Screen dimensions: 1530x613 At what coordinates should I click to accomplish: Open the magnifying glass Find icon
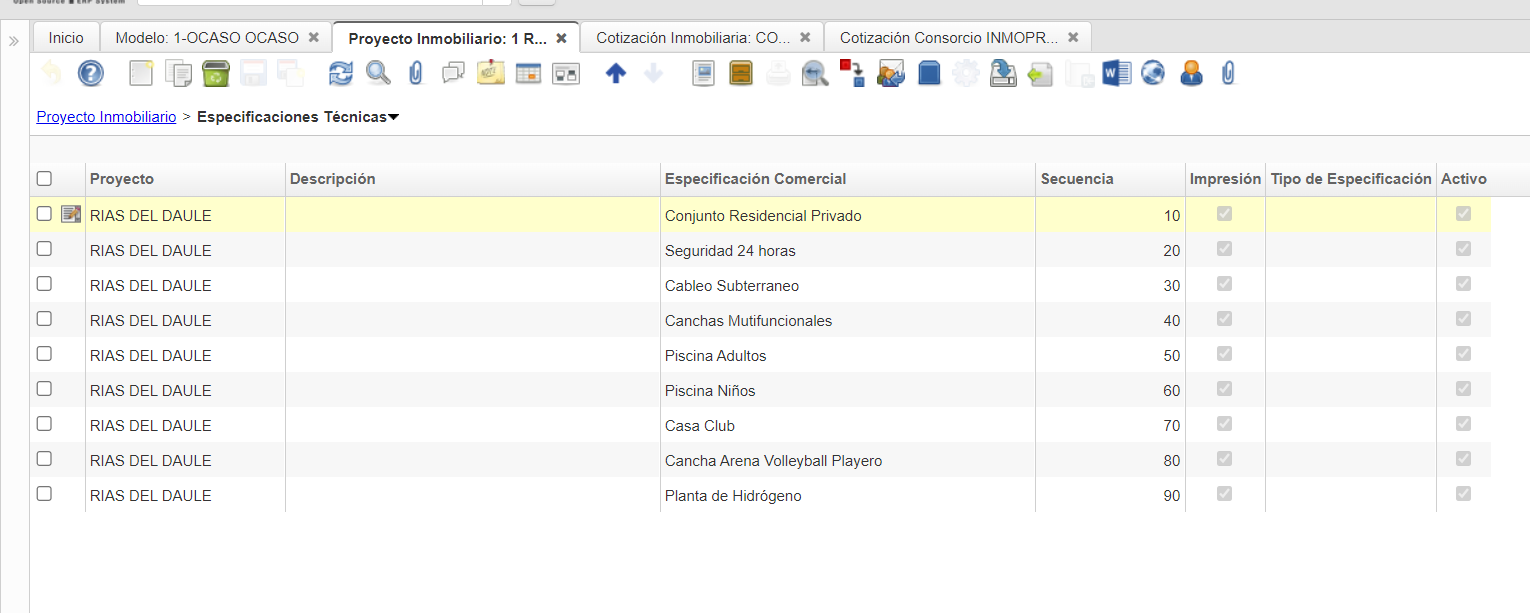tap(377, 73)
